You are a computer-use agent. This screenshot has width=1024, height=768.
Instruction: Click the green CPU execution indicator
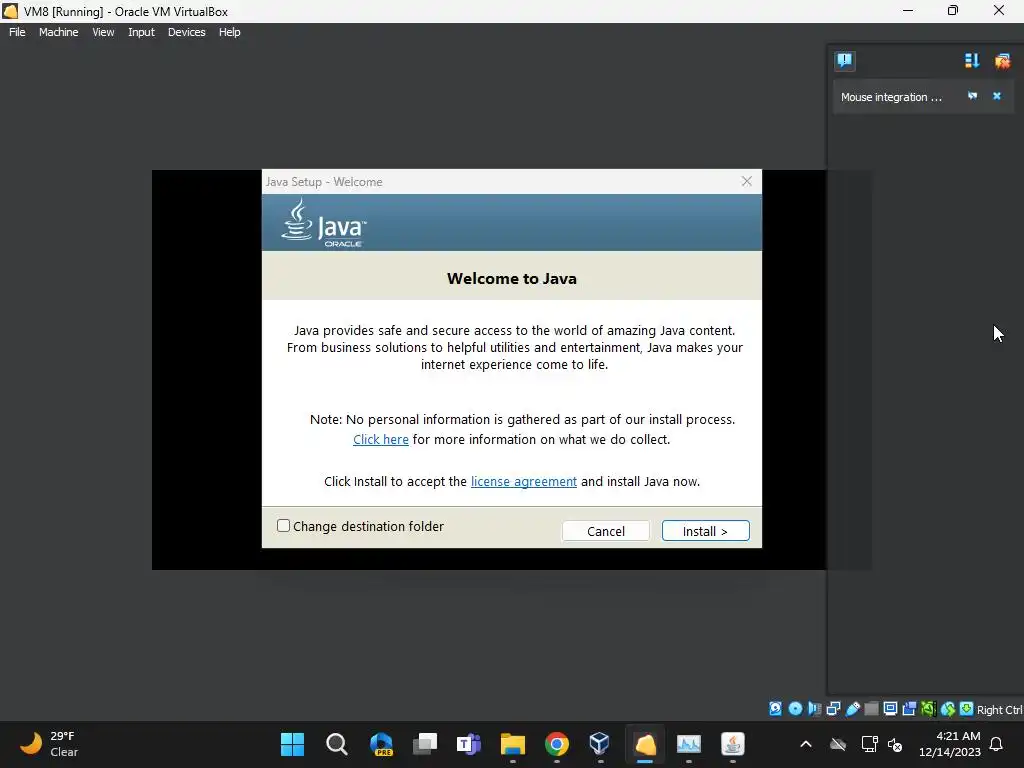pyautogui.click(x=928, y=709)
